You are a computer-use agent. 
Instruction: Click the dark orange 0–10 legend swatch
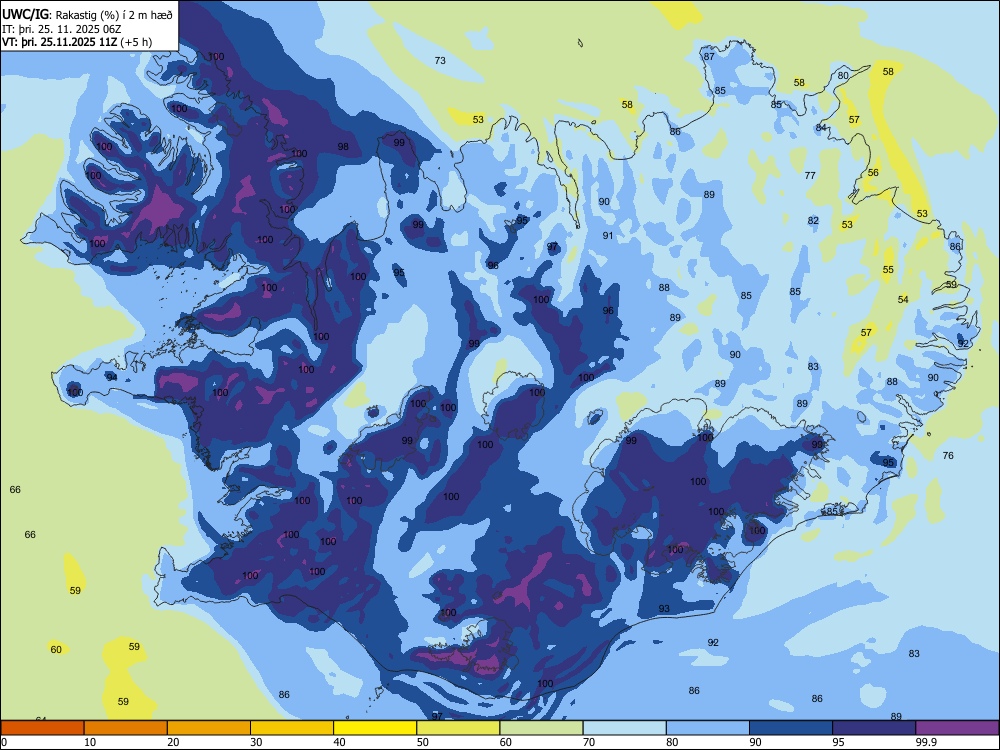point(42,728)
